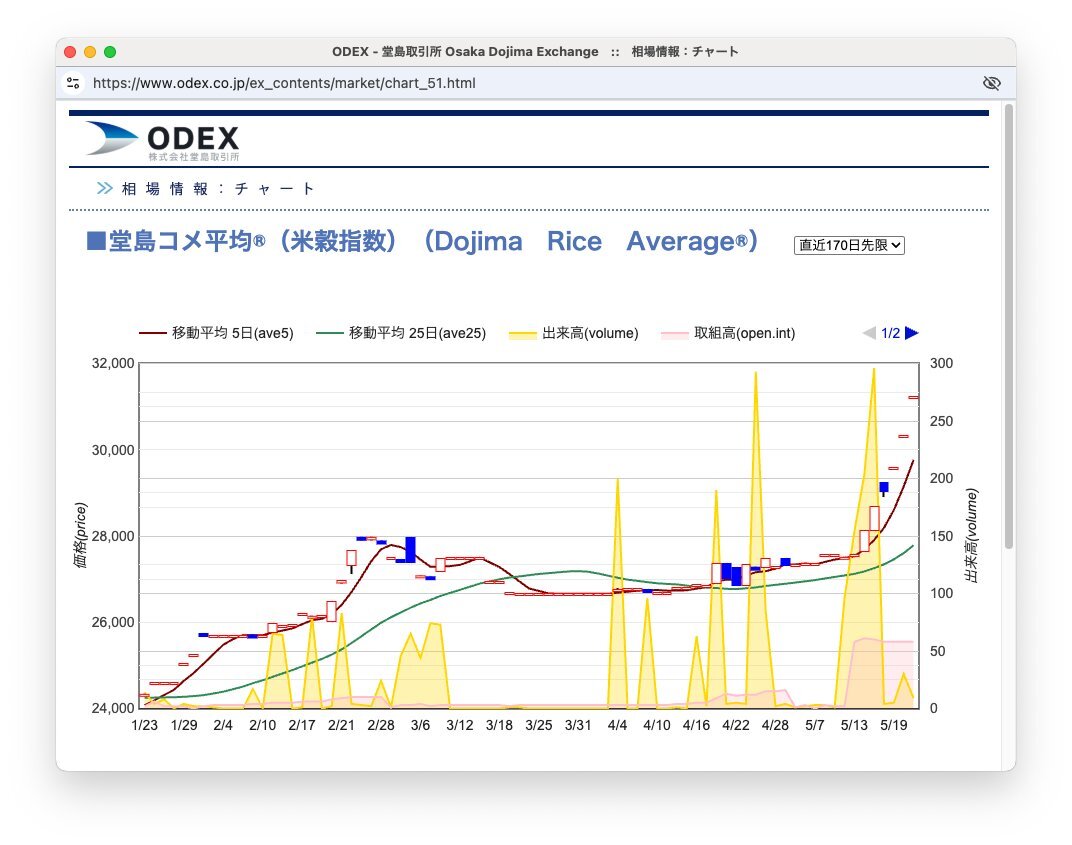This screenshot has width=1072, height=845.
Task: Click the 3/6 date axis label
Action: click(420, 725)
